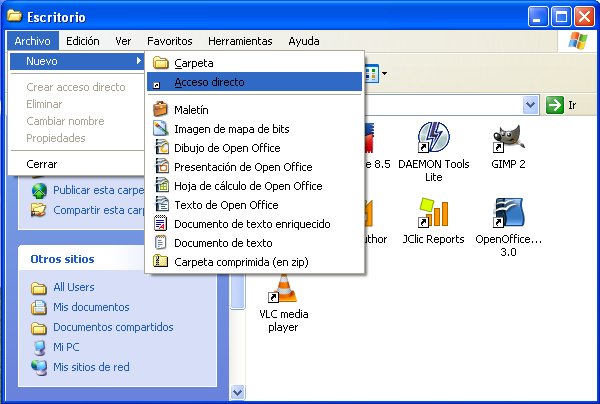The width and height of the screenshot is (600, 404).
Task: Click the sidebar scrollbar down arrow
Action: (238, 393)
